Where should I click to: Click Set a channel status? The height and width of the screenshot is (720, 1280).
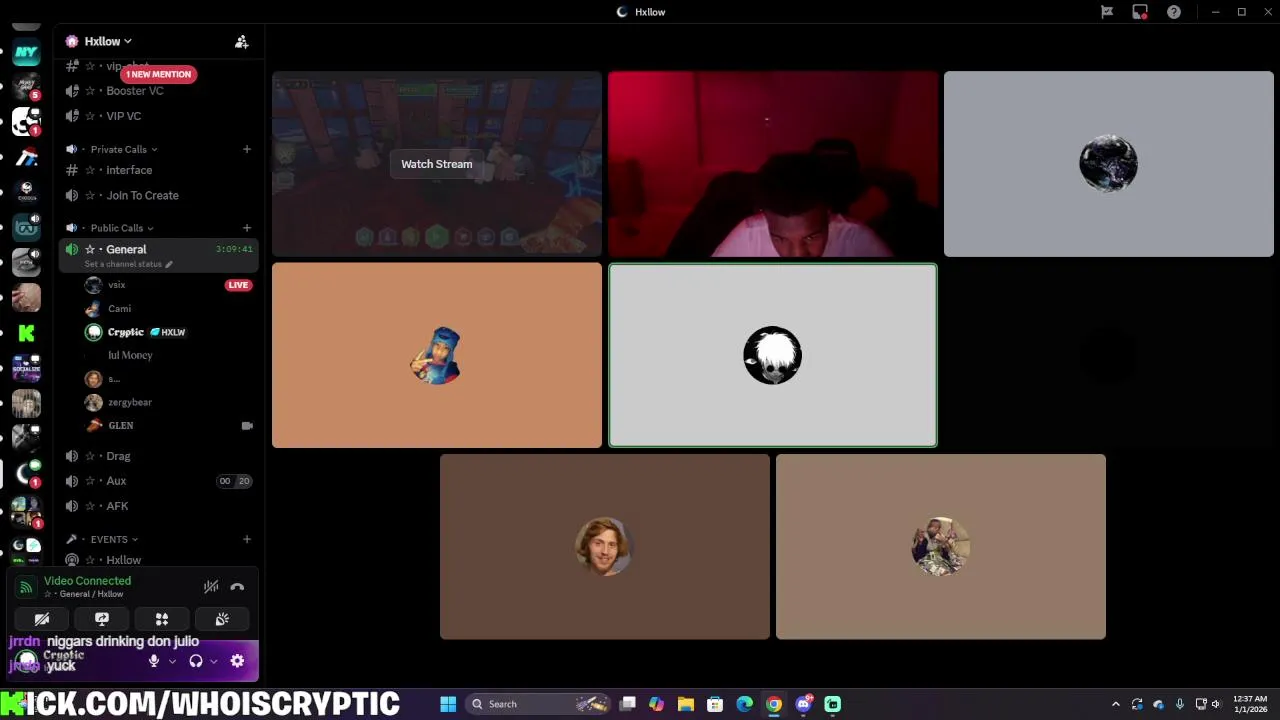coord(128,264)
